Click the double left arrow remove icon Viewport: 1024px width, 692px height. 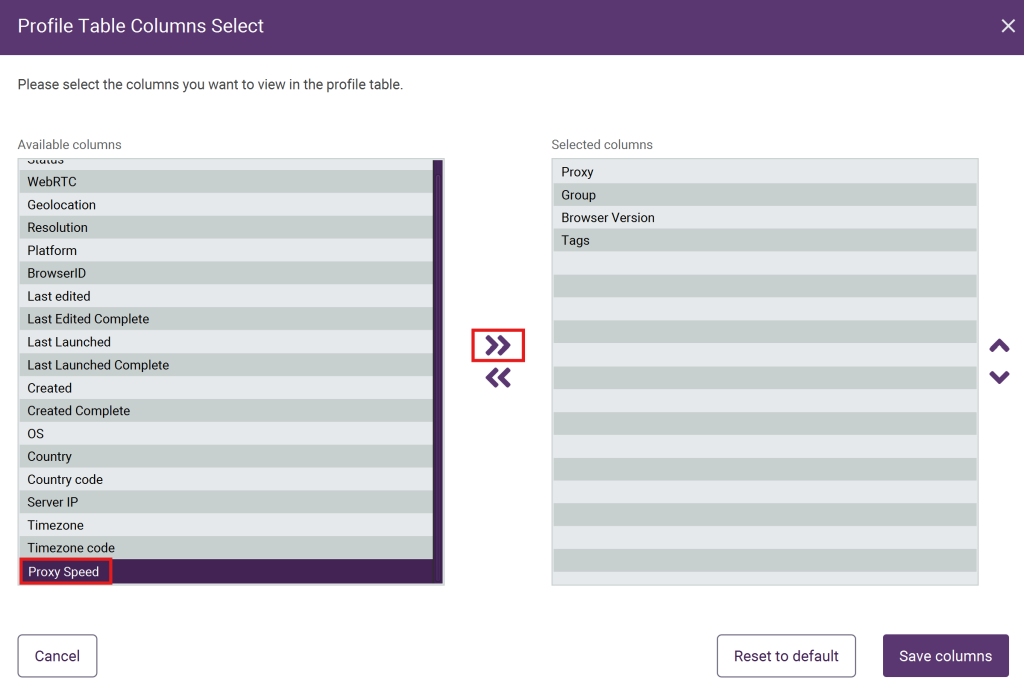(x=498, y=377)
